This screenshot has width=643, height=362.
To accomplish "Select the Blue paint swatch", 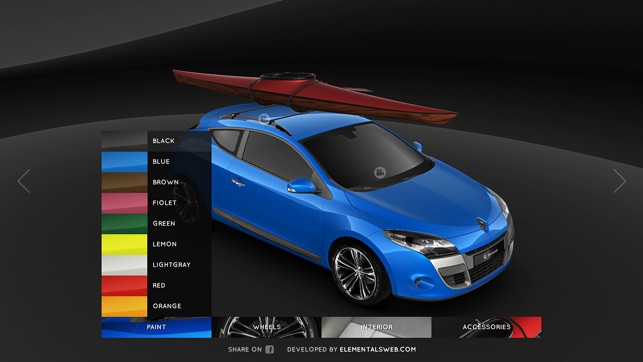I will pyautogui.click(x=124, y=162).
